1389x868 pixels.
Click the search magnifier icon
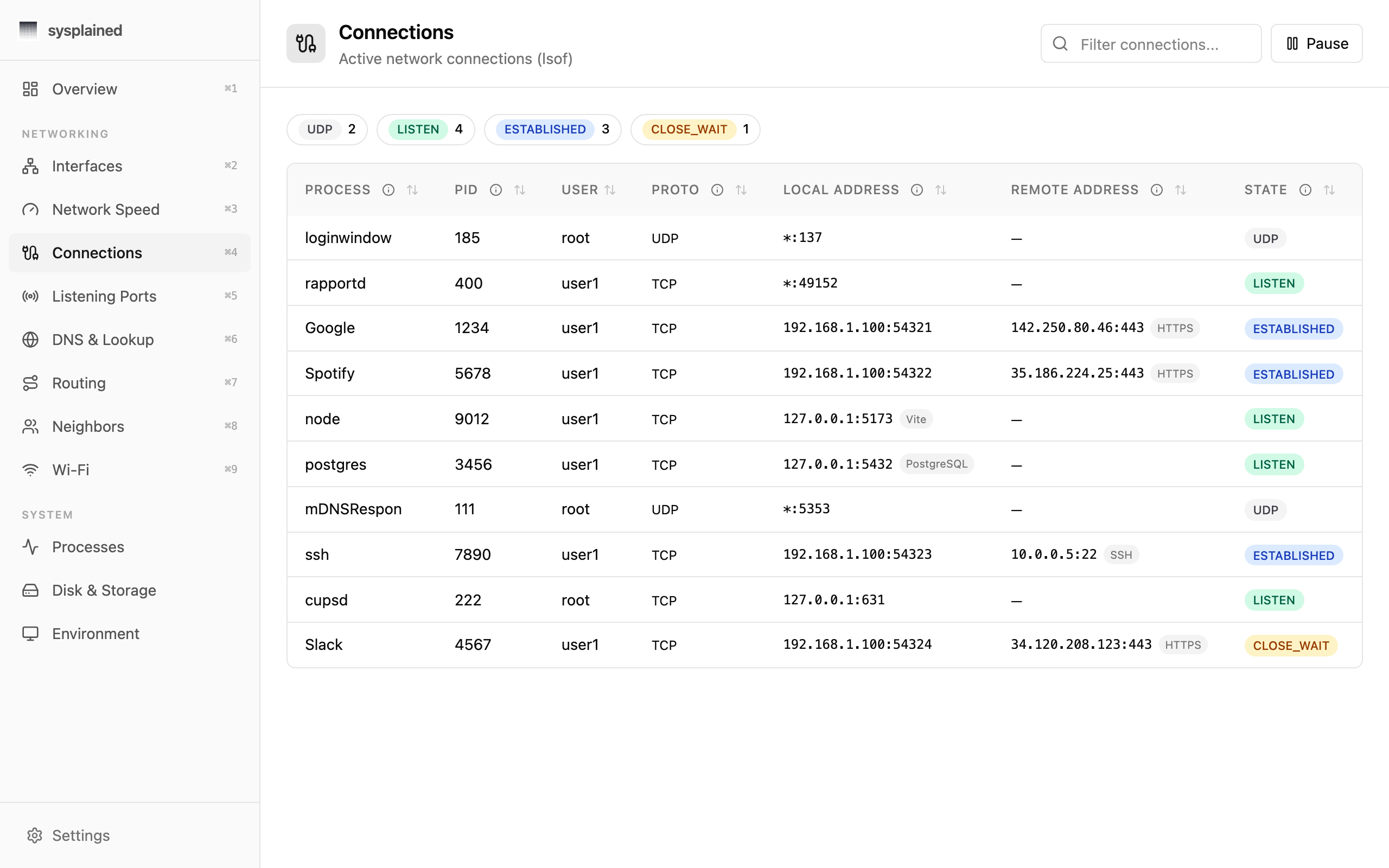(x=1060, y=43)
